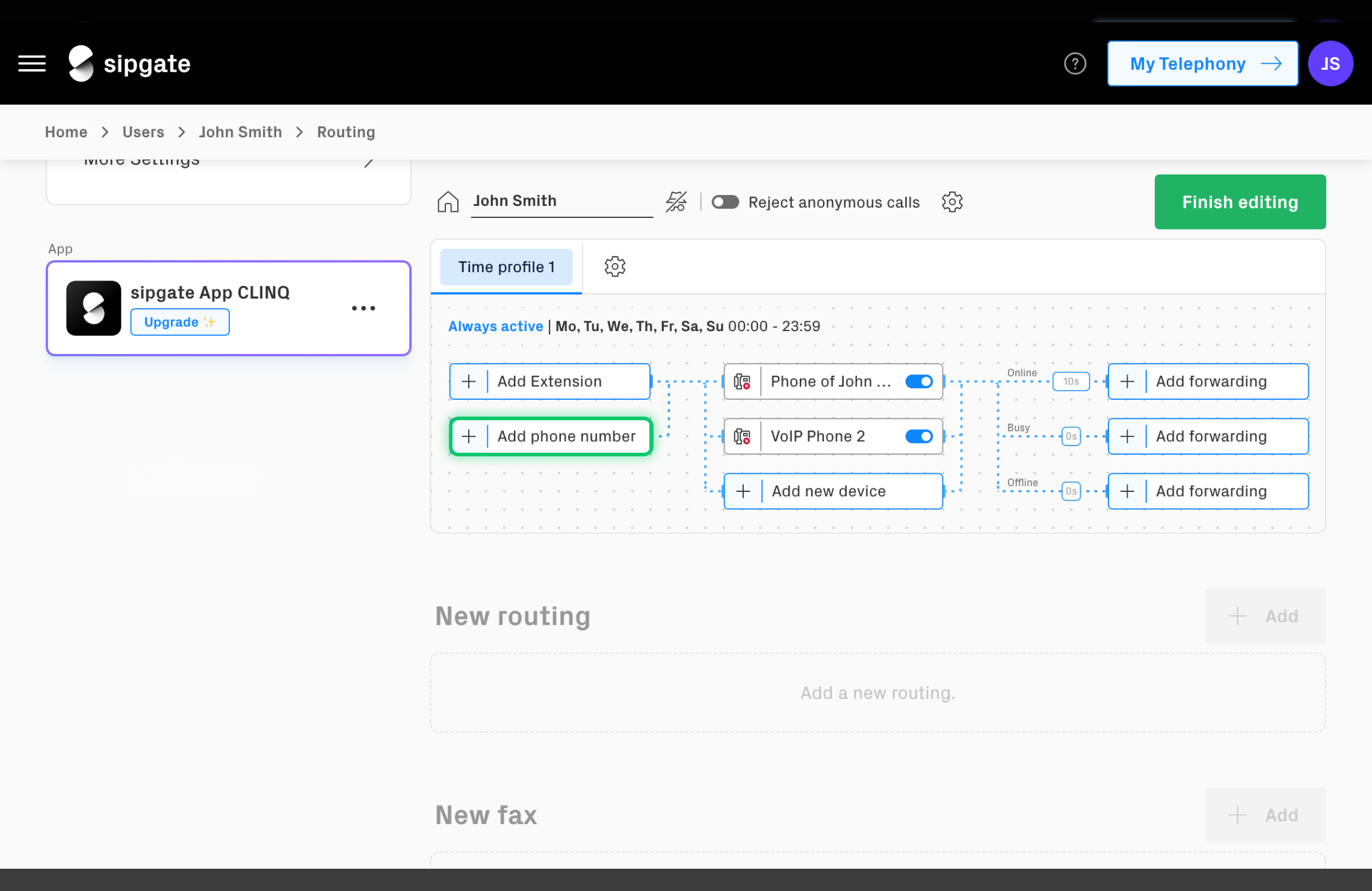Viewport: 1372px width, 891px height.
Task: Go to Home in the breadcrumb
Action: tap(66, 132)
